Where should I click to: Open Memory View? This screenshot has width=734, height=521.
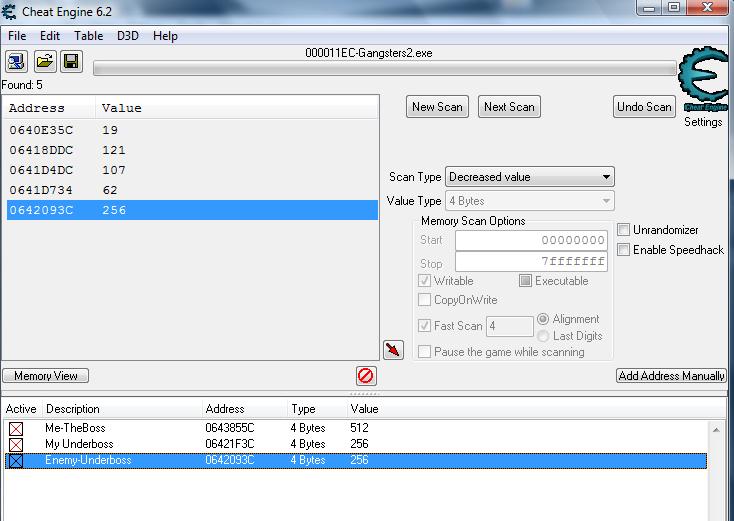[x=45, y=376]
